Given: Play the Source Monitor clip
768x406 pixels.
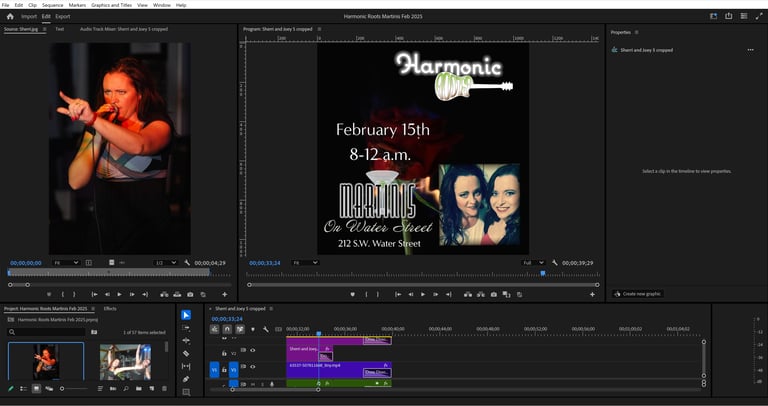Looking at the screenshot, I should point(119,294).
